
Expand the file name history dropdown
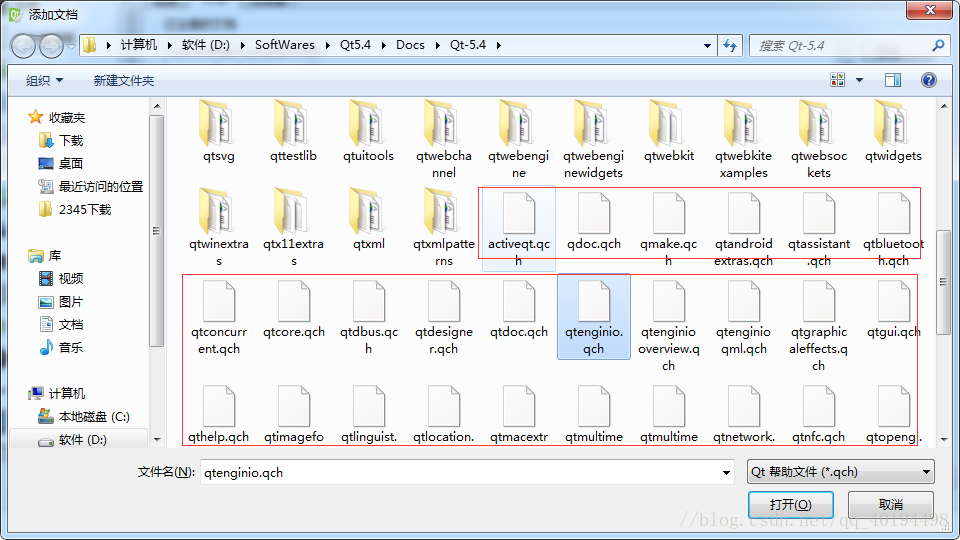(726, 473)
